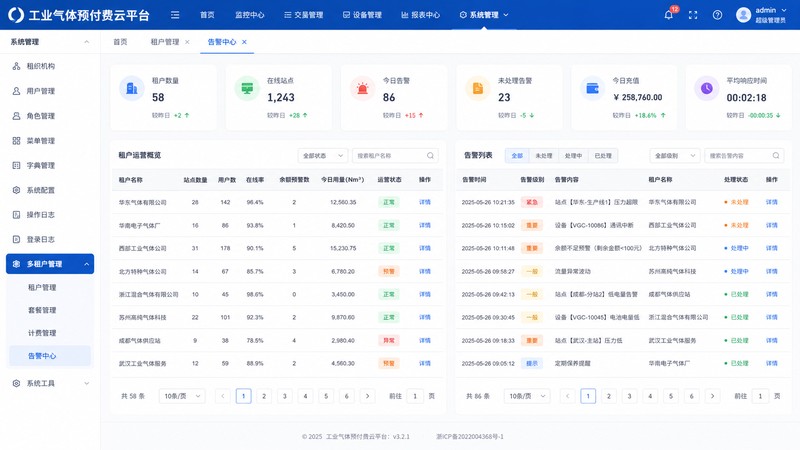Open 监控中心 in top navigation

[x=249, y=15]
